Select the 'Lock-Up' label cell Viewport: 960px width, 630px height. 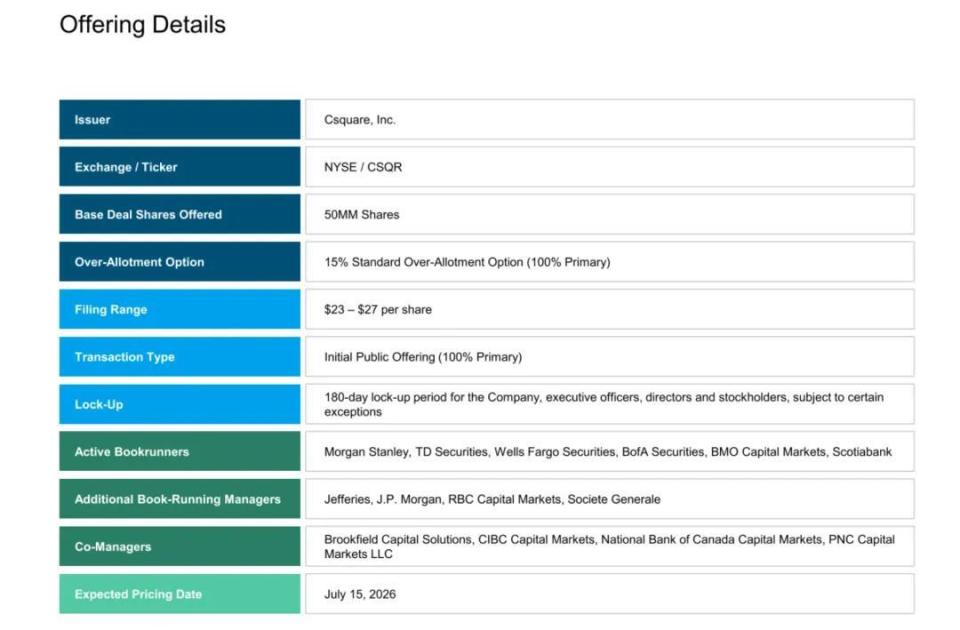click(x=179, y=404)
